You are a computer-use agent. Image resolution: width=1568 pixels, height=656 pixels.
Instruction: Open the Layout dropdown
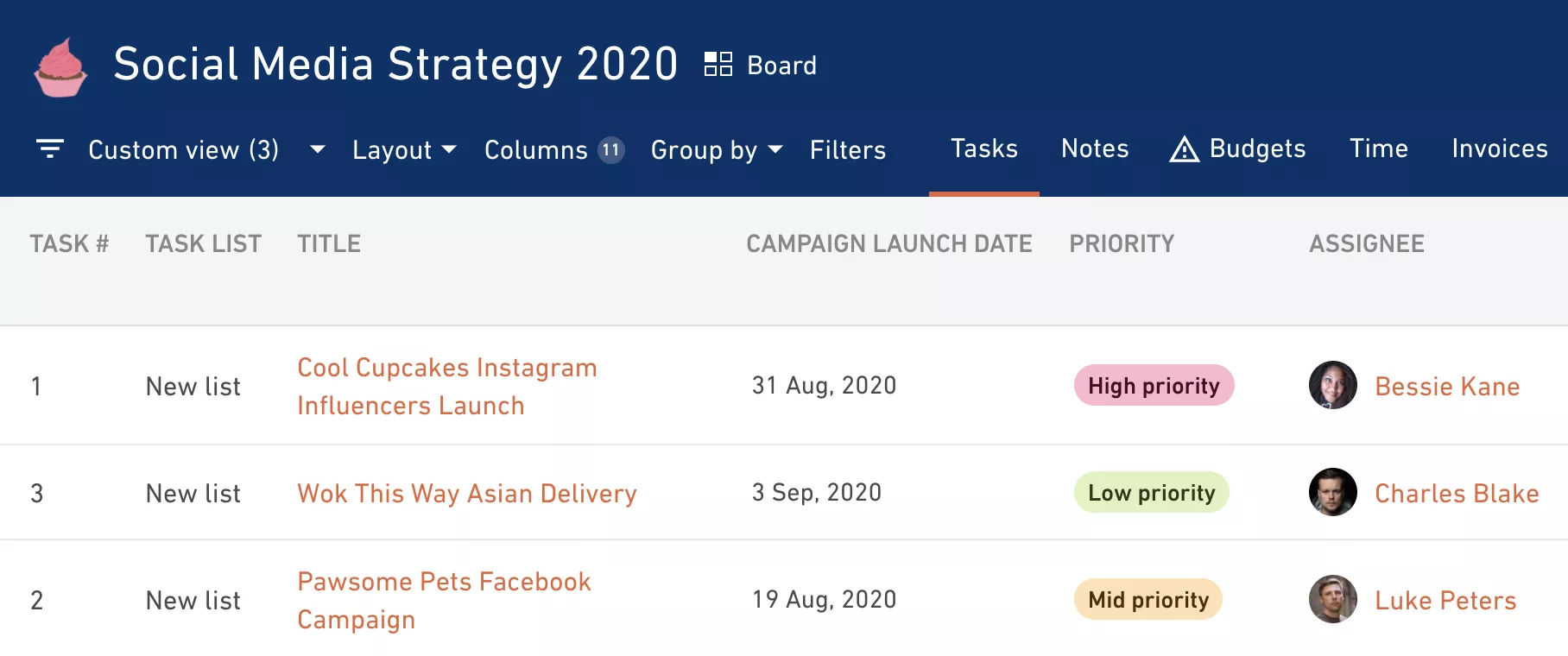404,149
